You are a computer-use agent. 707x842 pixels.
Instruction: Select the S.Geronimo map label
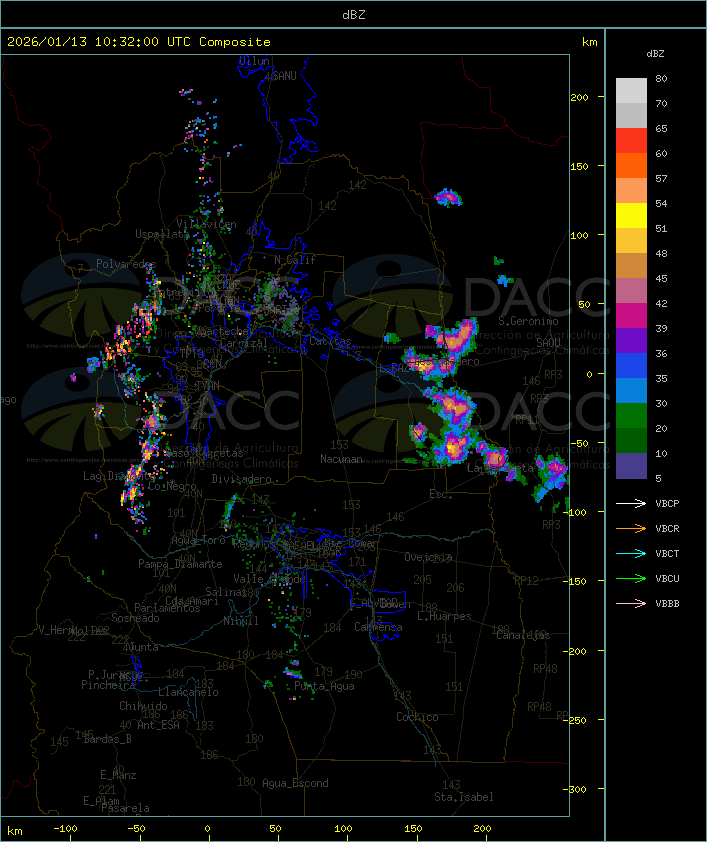[526, 321]
